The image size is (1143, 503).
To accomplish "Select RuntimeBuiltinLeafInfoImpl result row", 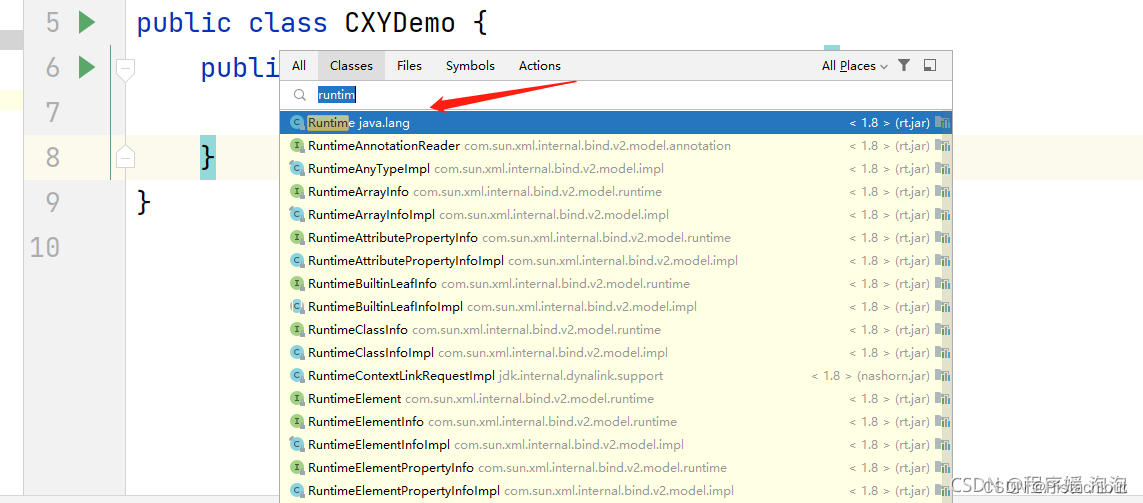I will pos(616,307).
